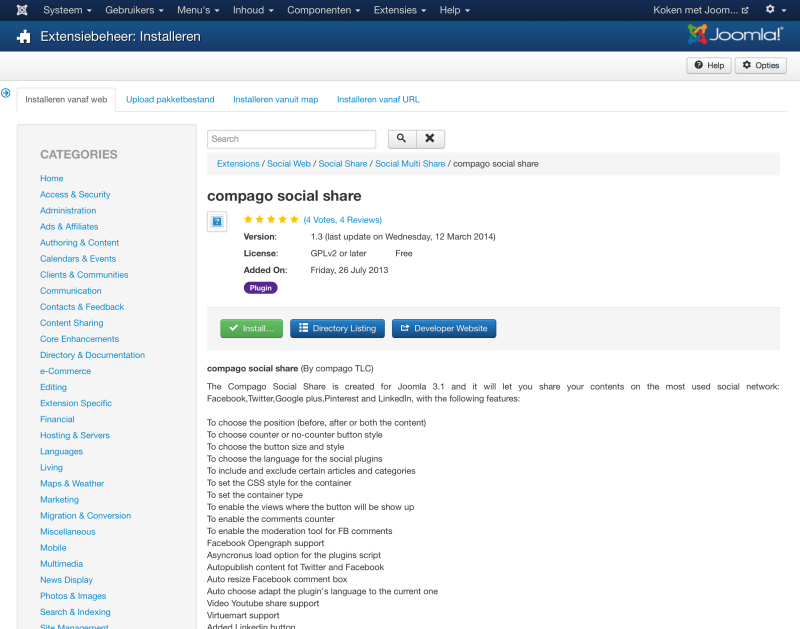Click the extension thumbnail placeholder image

pos(217,221)
